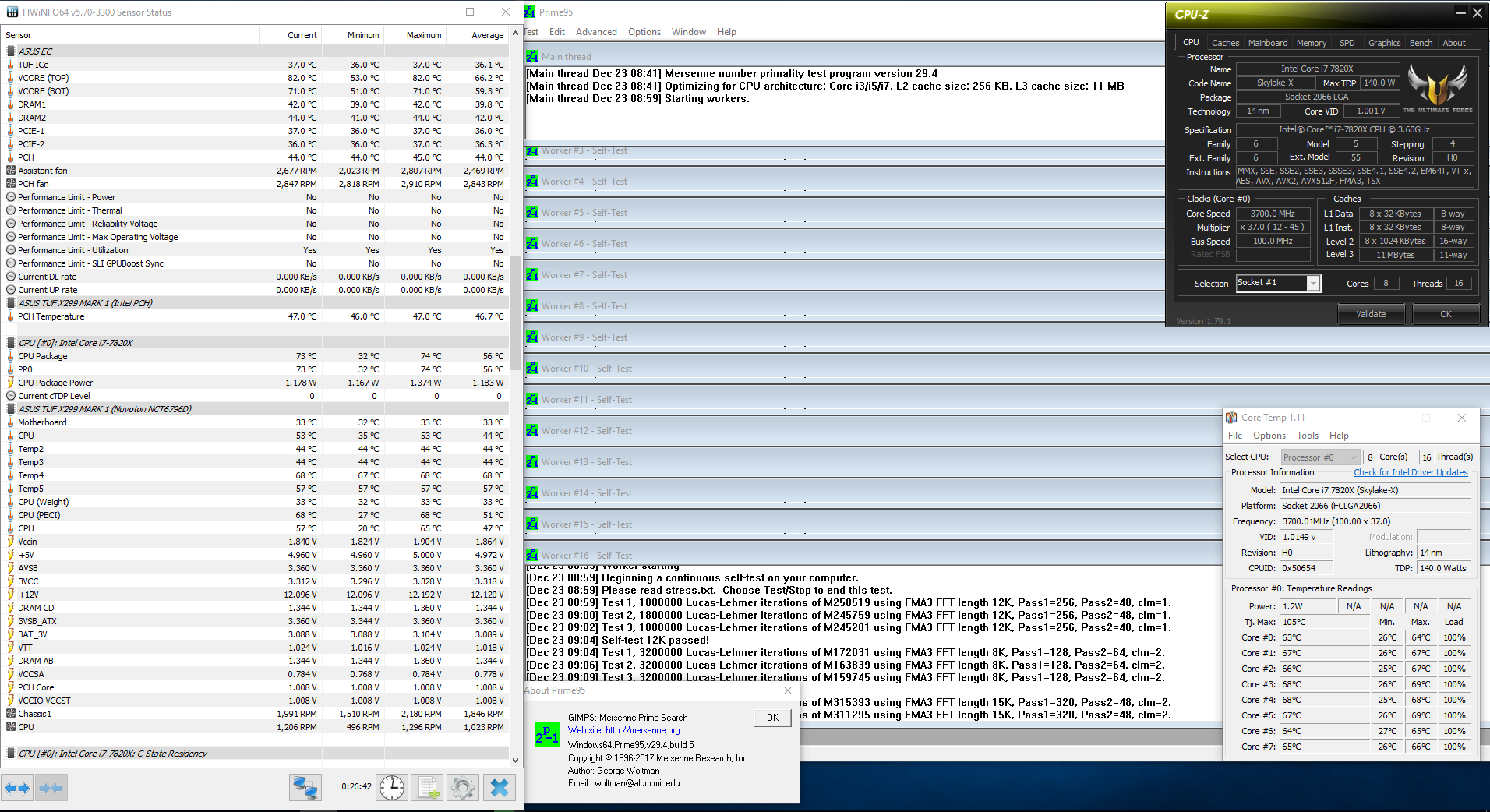
Task: Click the HWiNFO64 title bar icon
Action: click(12, 12)
